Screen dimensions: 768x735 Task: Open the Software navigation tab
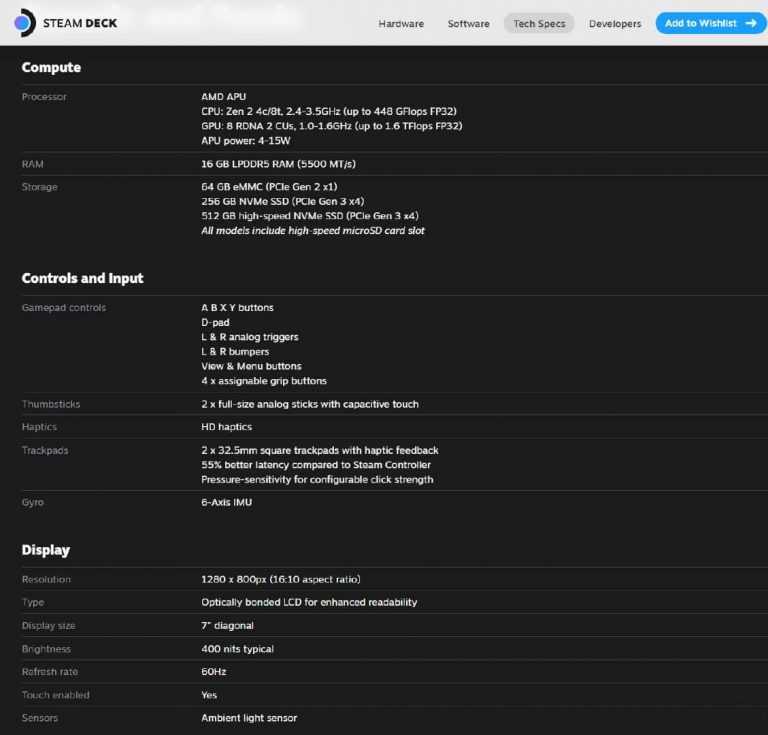point(468,24)
